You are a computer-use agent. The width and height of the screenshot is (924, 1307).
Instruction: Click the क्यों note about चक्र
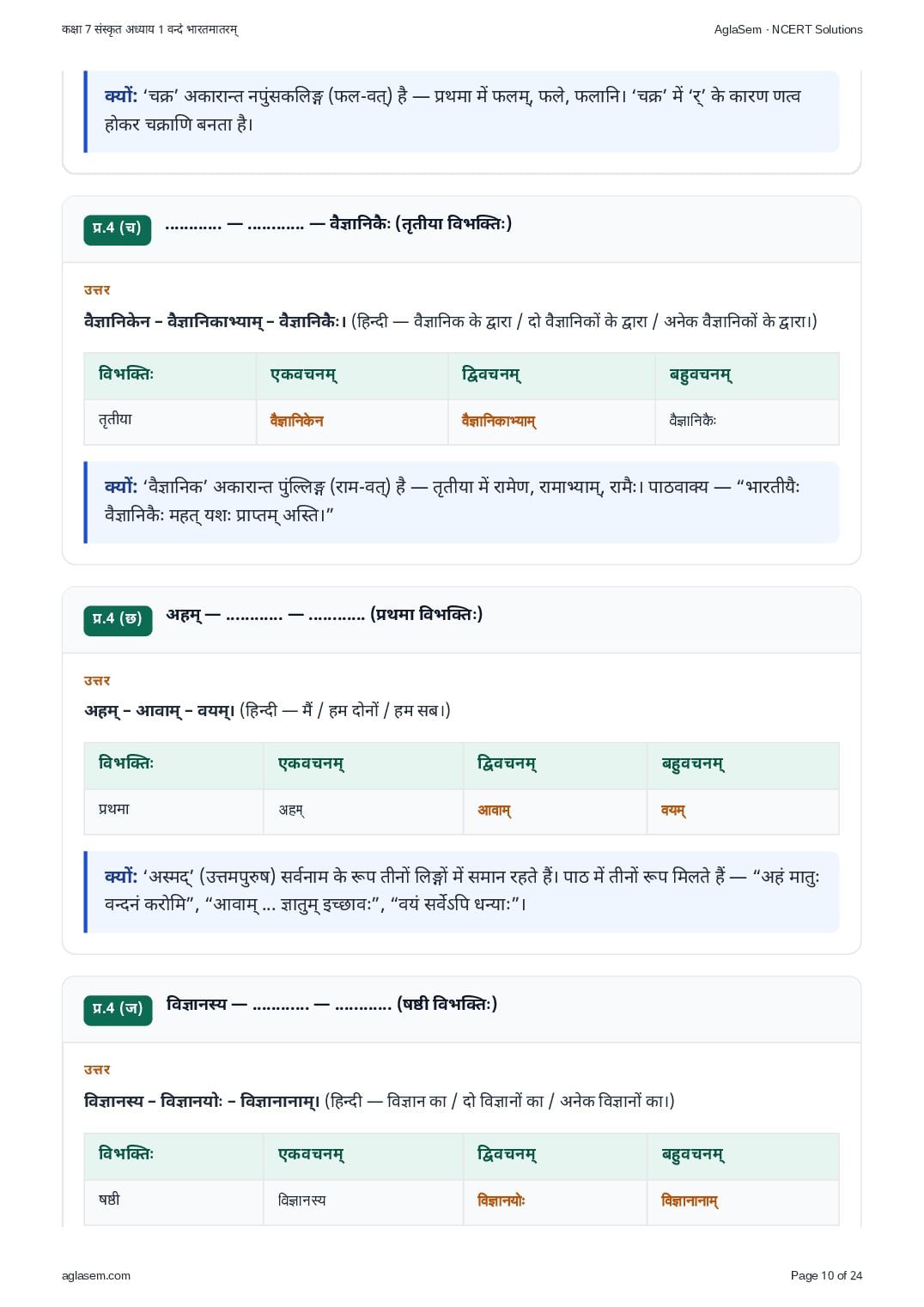click(x=462, y=111)
